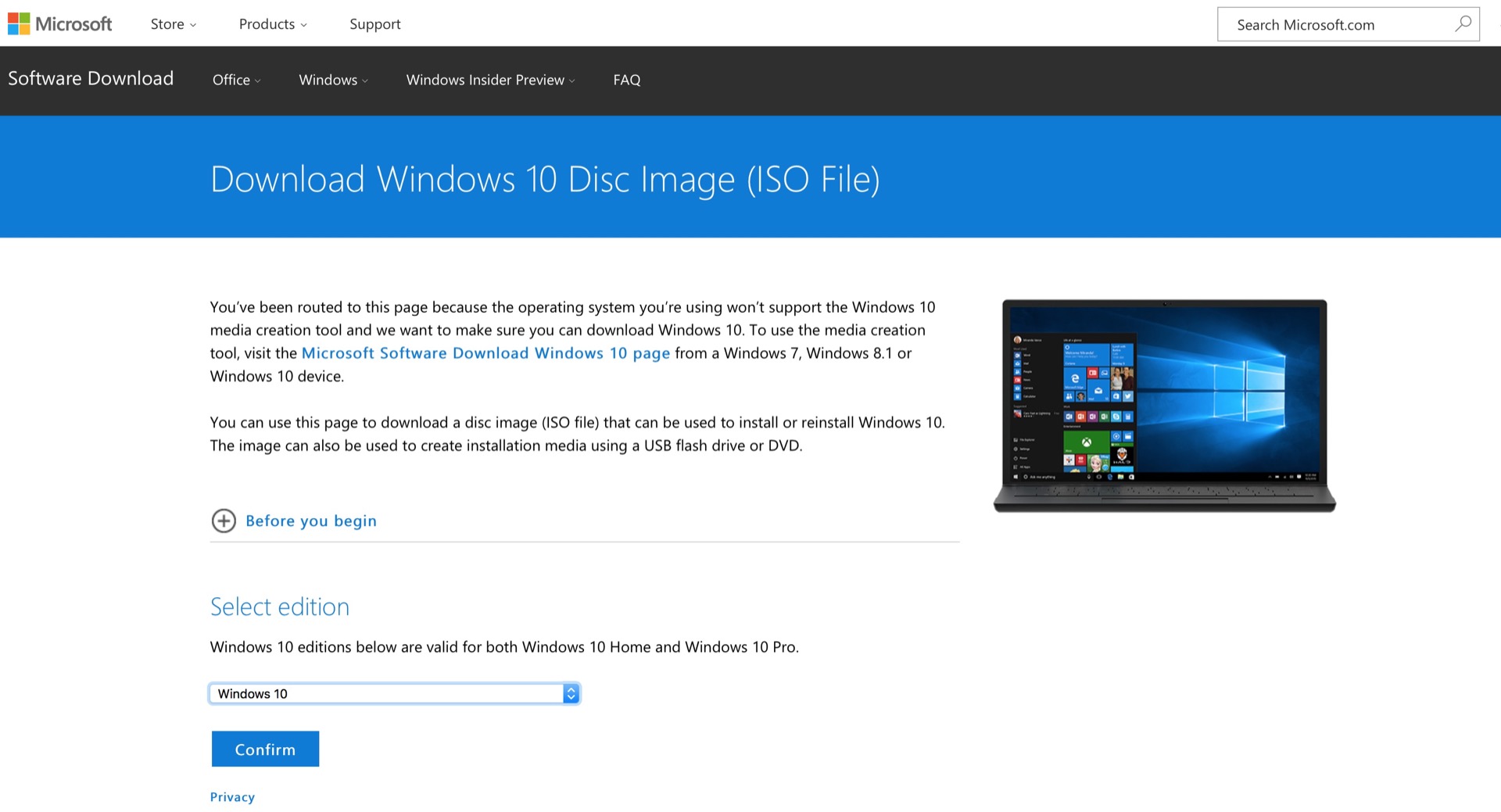This screenshot has width=1501, height=812.
Task: Go to the Support page
Action: (374, 24)
